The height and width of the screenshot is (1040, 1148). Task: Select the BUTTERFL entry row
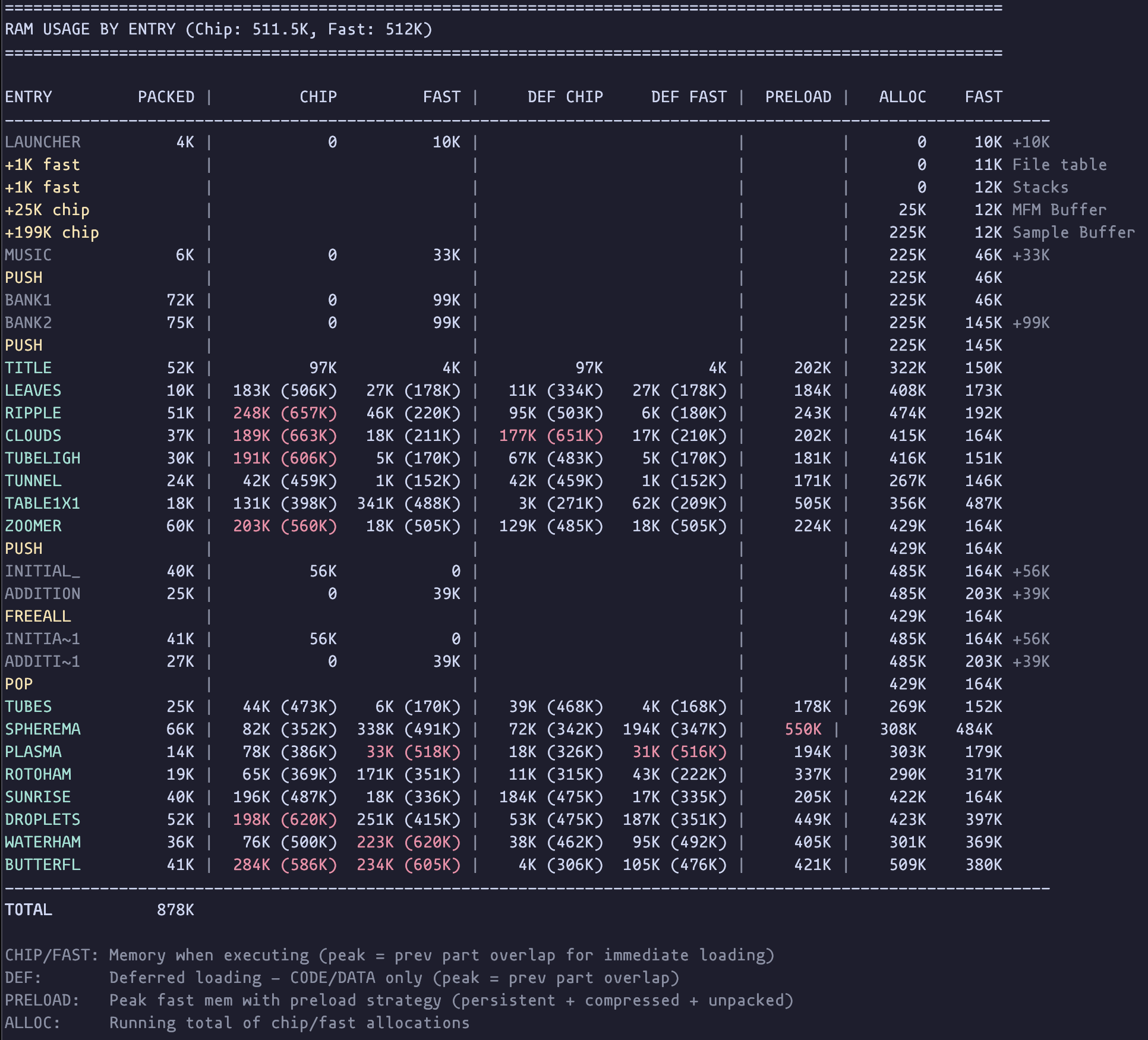coord(43,865)
